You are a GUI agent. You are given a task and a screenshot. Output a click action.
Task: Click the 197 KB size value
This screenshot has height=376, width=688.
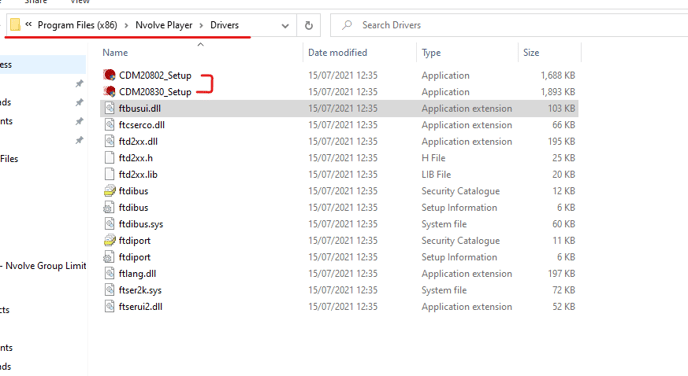[x=561, y=274]
